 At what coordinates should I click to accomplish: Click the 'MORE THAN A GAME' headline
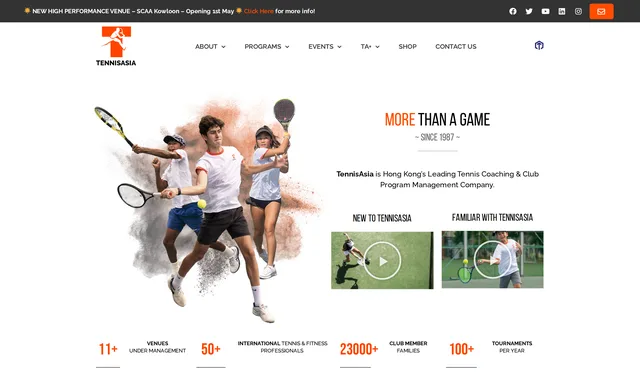(437, 120)
